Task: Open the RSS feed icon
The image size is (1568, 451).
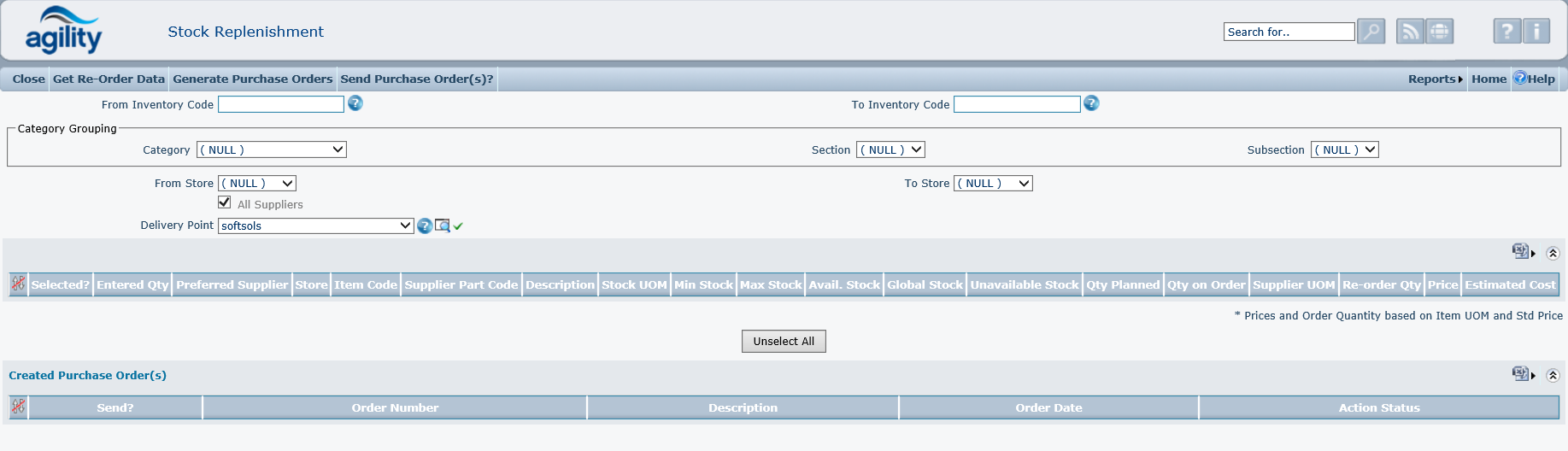Action: [1410, 32]
